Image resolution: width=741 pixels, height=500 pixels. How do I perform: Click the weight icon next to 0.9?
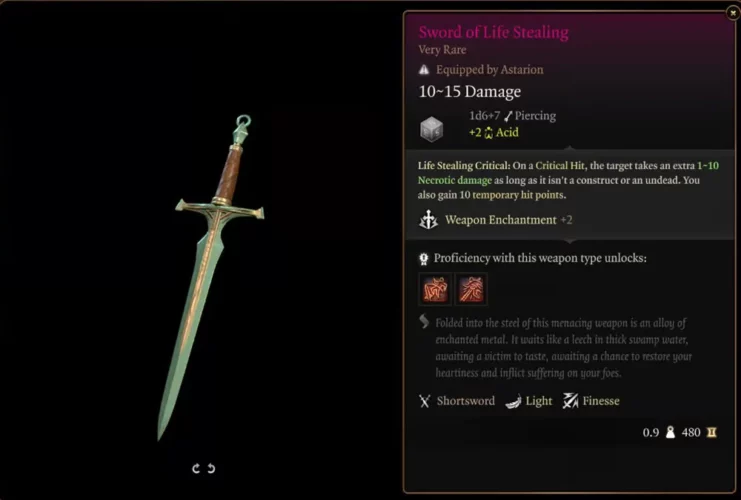click(670, 432)
